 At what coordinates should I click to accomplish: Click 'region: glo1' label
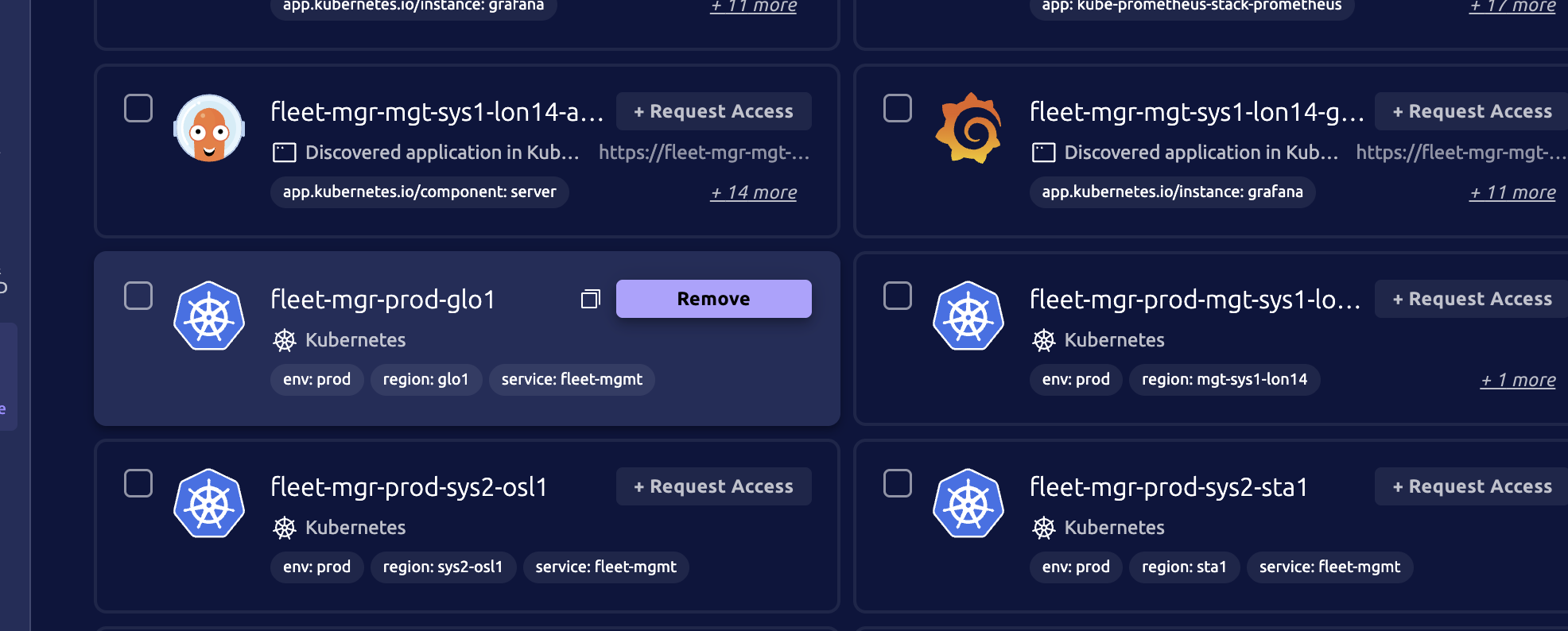pyautogui.click(x=426, y=379)
